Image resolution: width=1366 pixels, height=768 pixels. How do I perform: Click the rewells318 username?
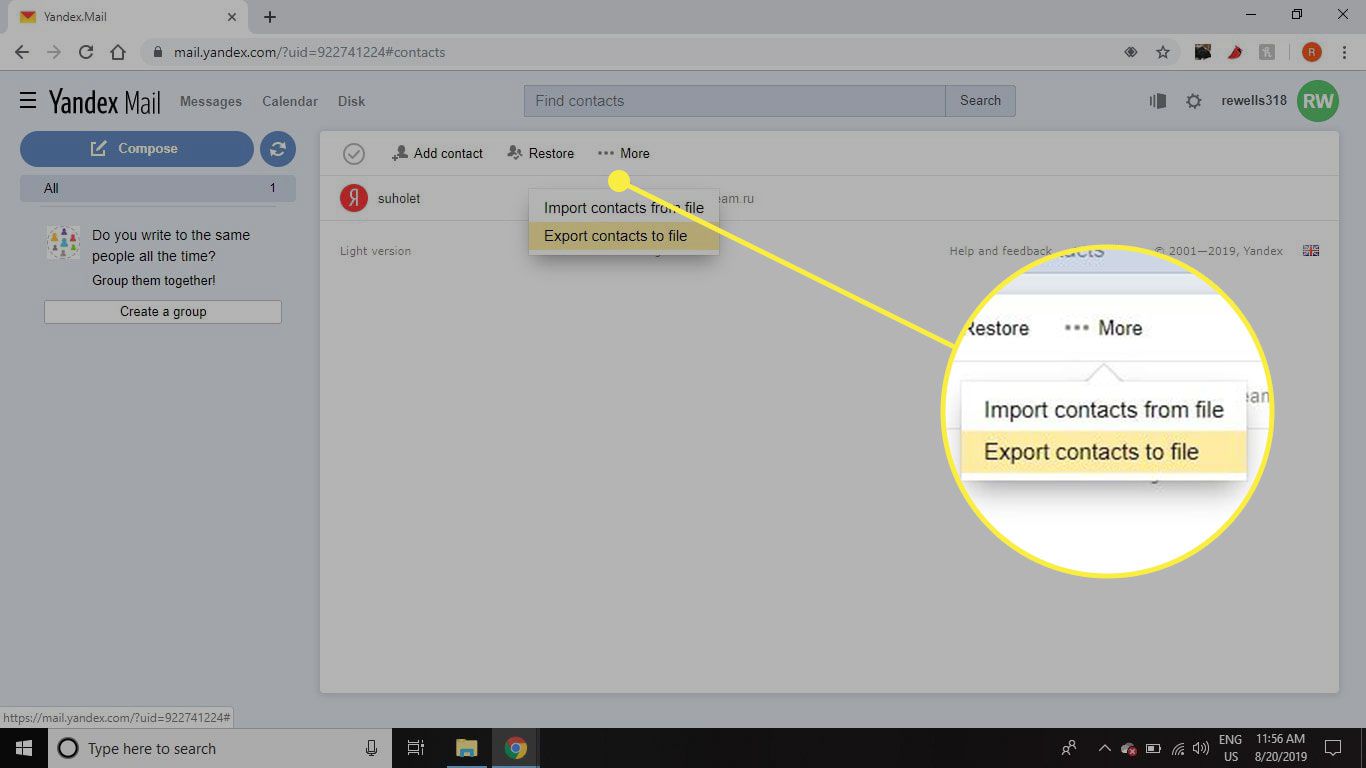tap(1254, 101)
